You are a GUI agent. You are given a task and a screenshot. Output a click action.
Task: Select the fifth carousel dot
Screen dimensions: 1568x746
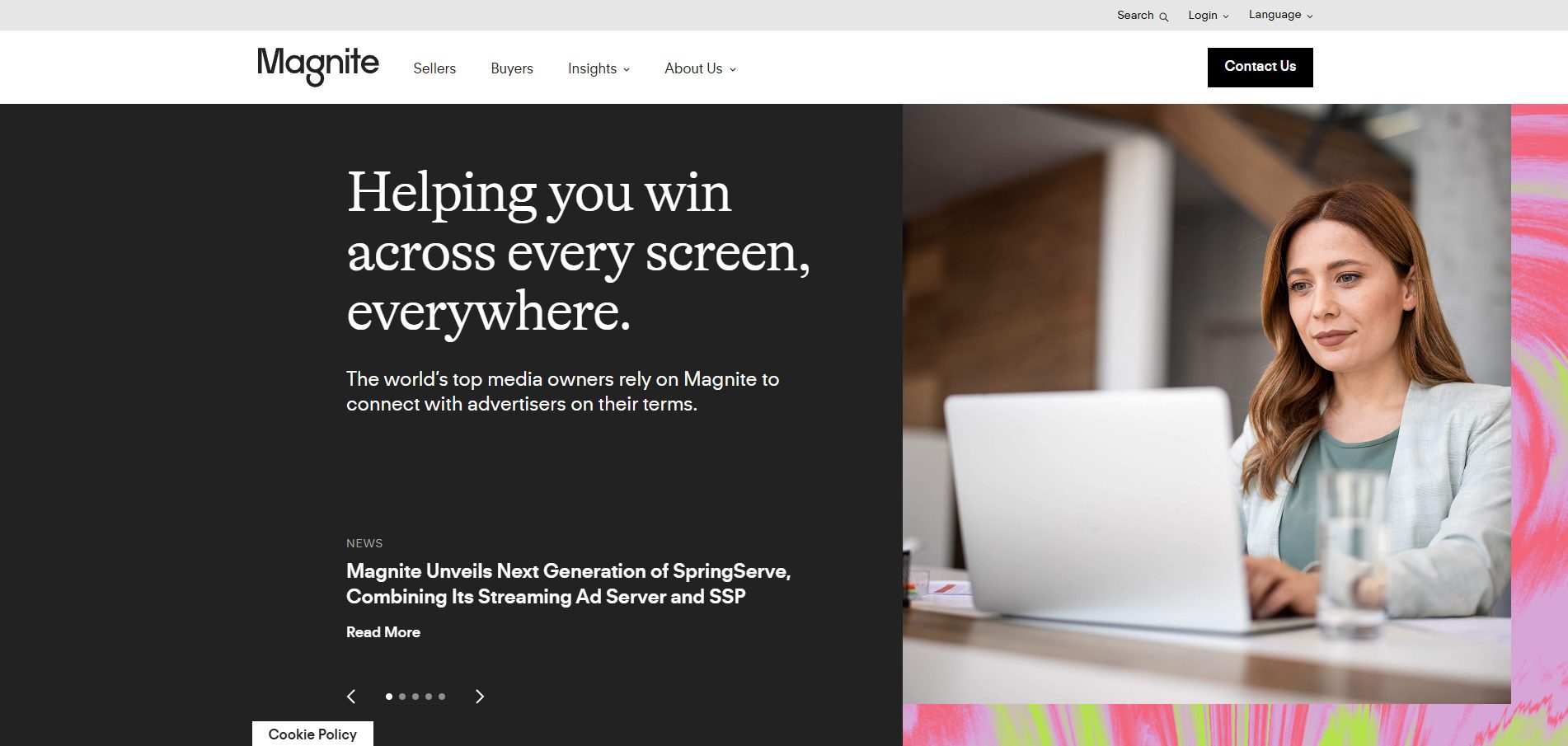tap(442, 697)
